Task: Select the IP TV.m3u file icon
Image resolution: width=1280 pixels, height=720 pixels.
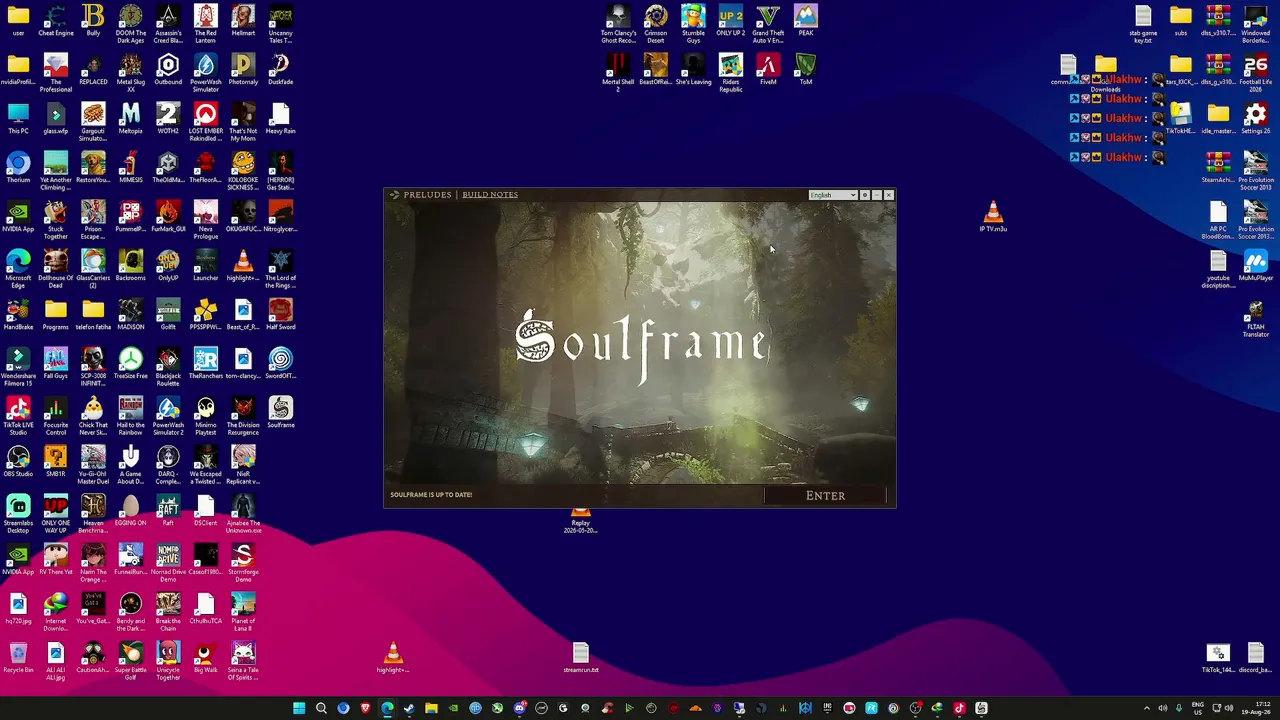Action: pos(993,217)
